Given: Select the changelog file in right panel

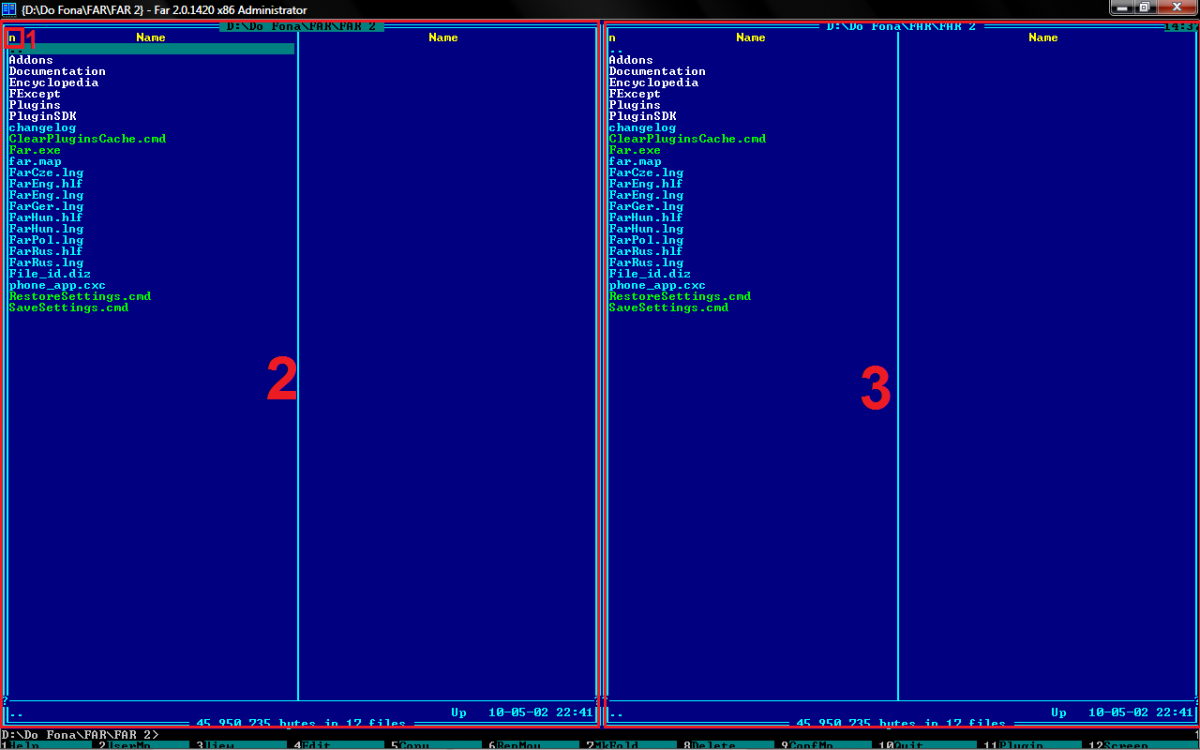Looking at the screenshot, I should [642, 128].
